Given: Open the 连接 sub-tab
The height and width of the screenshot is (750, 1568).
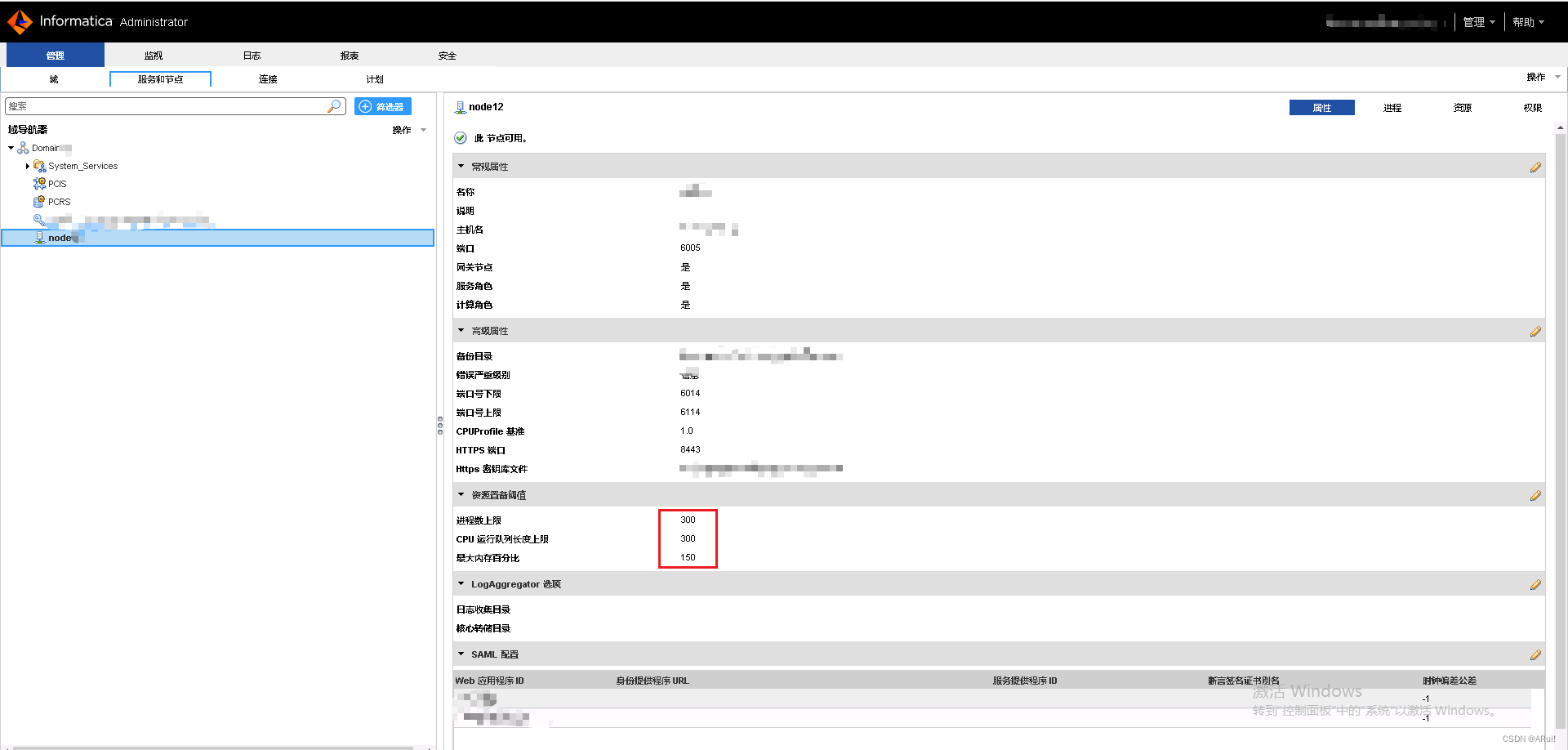Looking at the screenshot, I should tap(267, 78).
